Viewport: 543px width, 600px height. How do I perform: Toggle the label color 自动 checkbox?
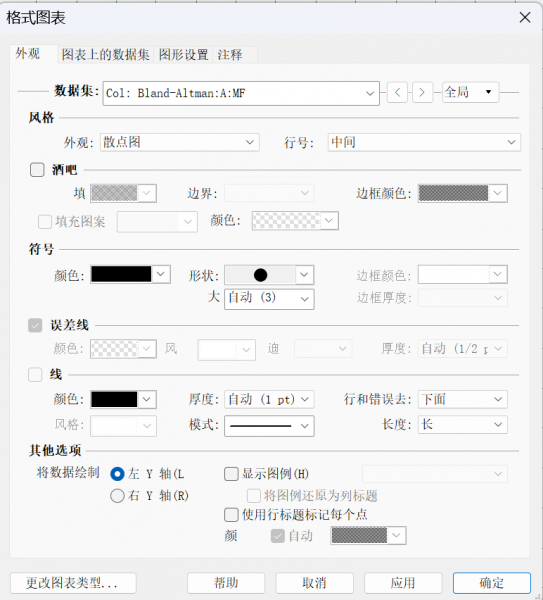pos(278,536)
